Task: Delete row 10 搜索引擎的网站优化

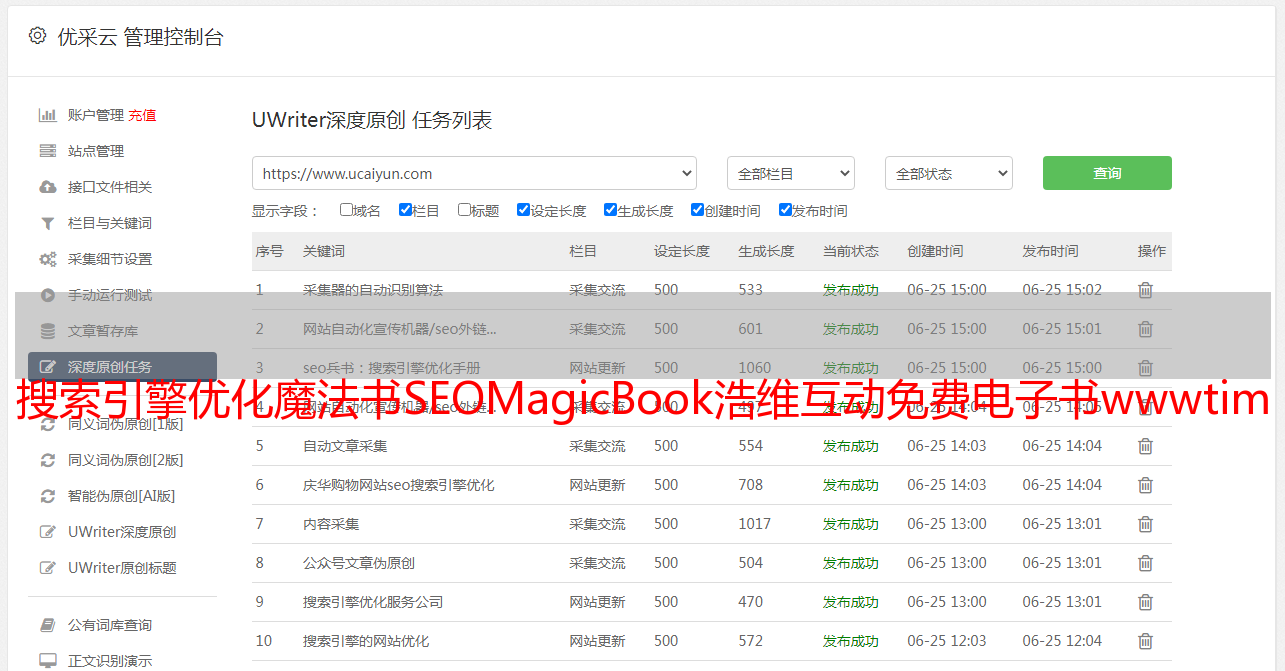Action: [1146, 641]
